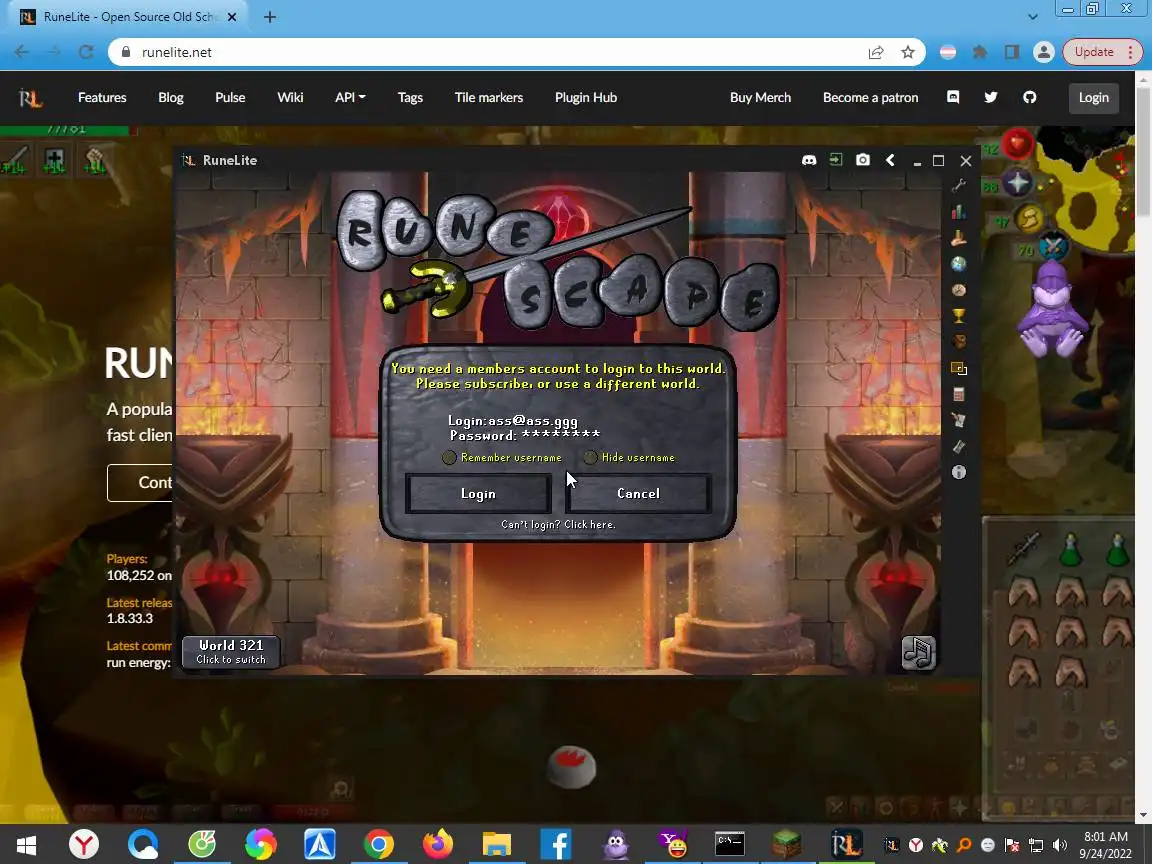Open the Plugin Hub nav item
Viewport: 1152px width, 864px height.
pyautogui.click(x=586, y=97)
